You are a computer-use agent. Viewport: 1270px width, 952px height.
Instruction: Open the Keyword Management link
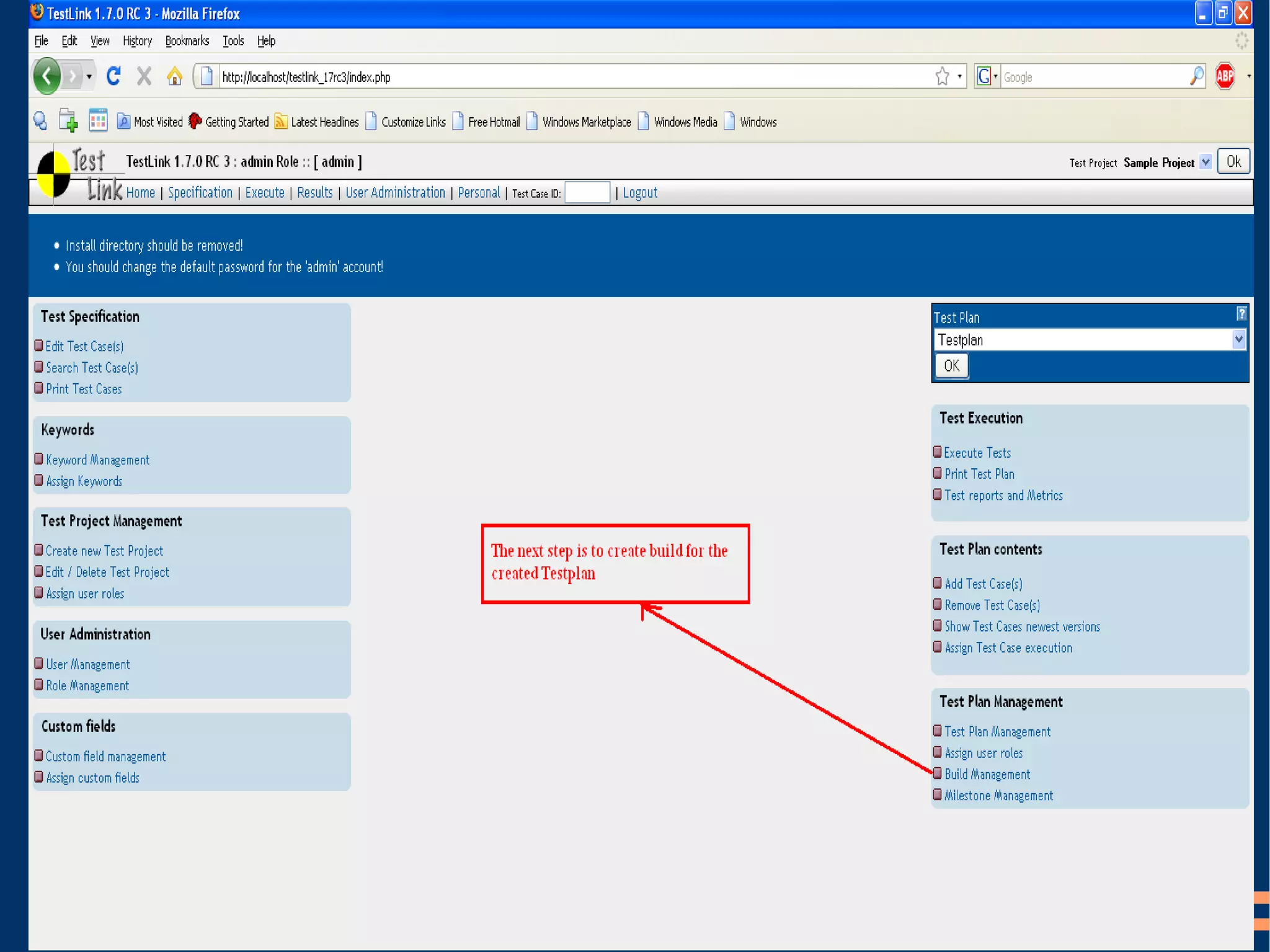tap(97, 460)
